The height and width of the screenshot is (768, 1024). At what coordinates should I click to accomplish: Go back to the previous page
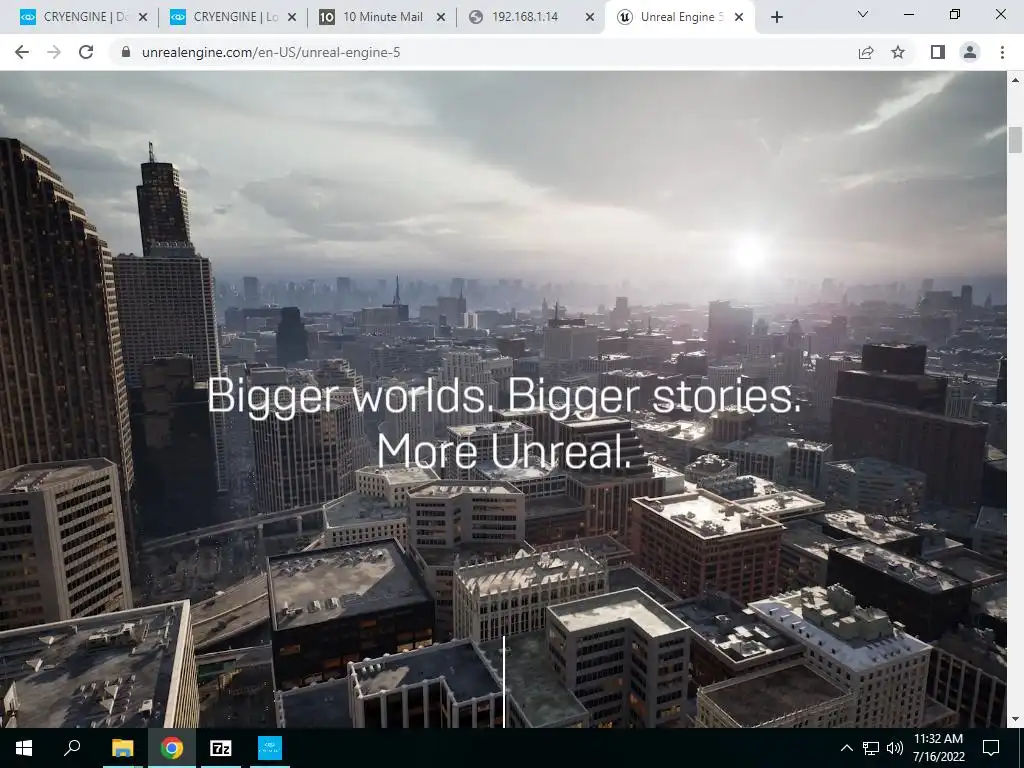pyautogui.click(x=22, y=52)
